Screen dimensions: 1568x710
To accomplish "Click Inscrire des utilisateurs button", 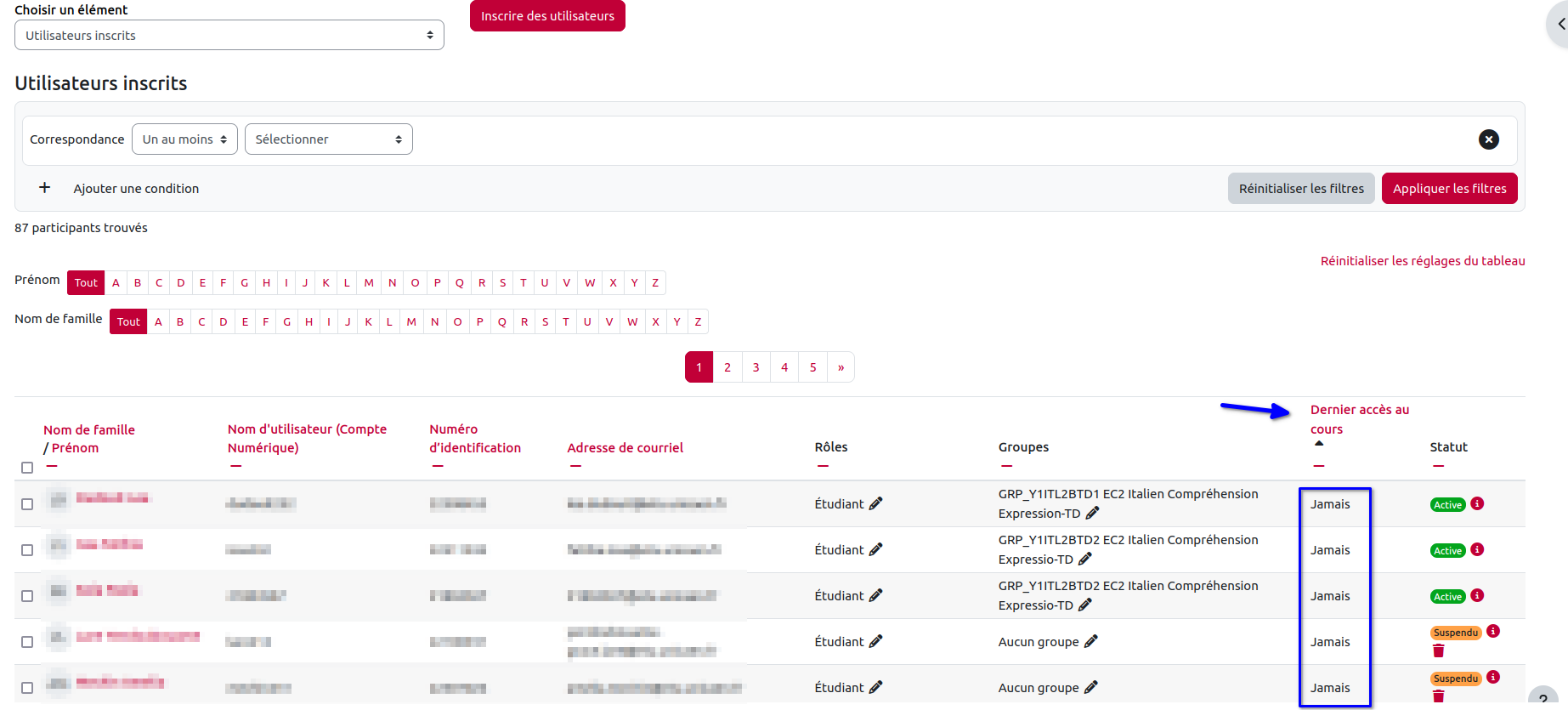I will point(547,16).
